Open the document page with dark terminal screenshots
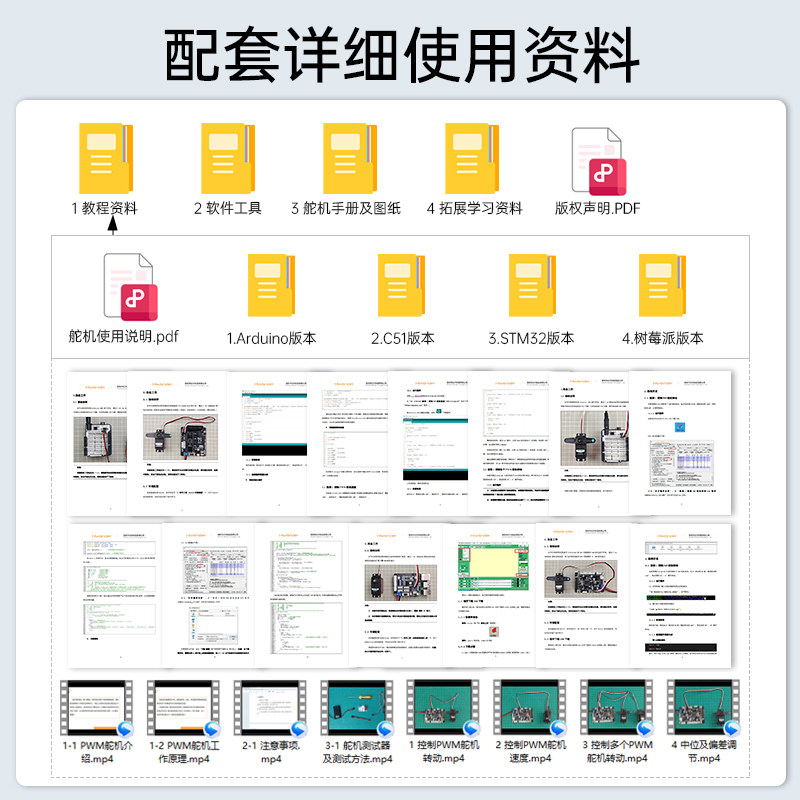Image resolution: width=800 pixels, height=800 pixels. click(681, 595)
